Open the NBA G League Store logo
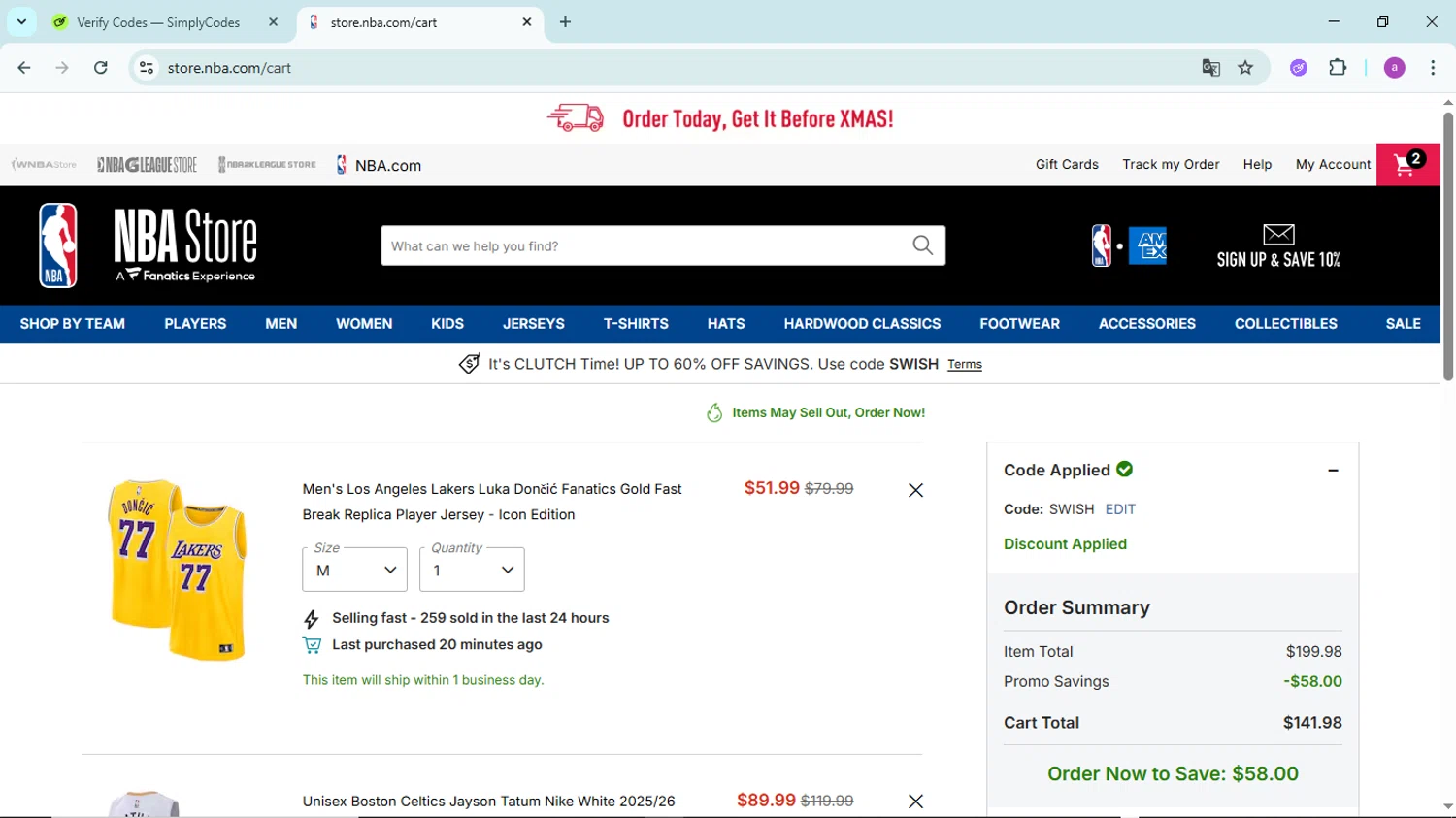The height and width of the screenshot is (818, 1456). pyautogui.click(x=147, y=165)
